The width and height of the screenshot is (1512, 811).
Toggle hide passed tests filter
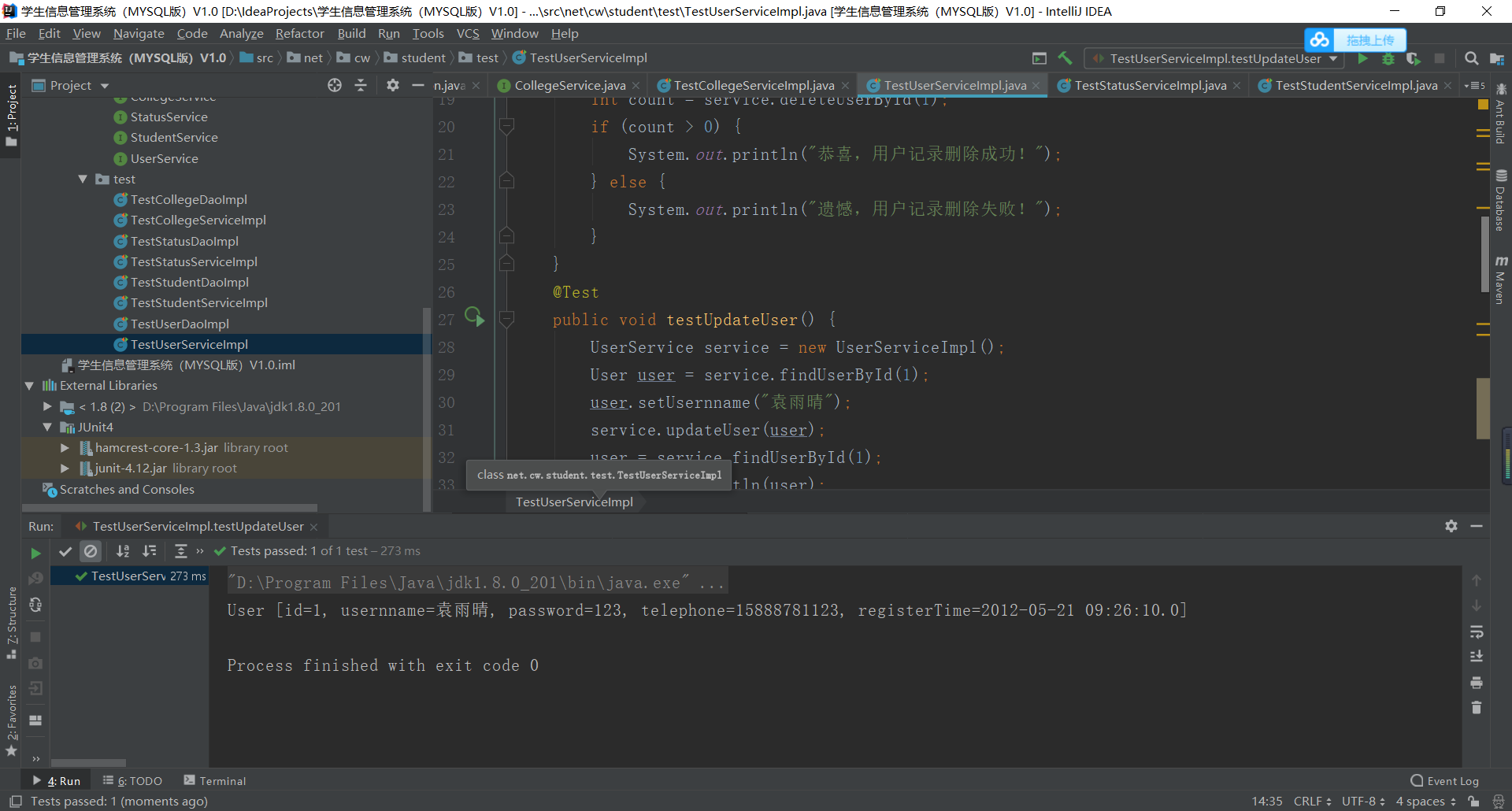(x=65, y=551)
